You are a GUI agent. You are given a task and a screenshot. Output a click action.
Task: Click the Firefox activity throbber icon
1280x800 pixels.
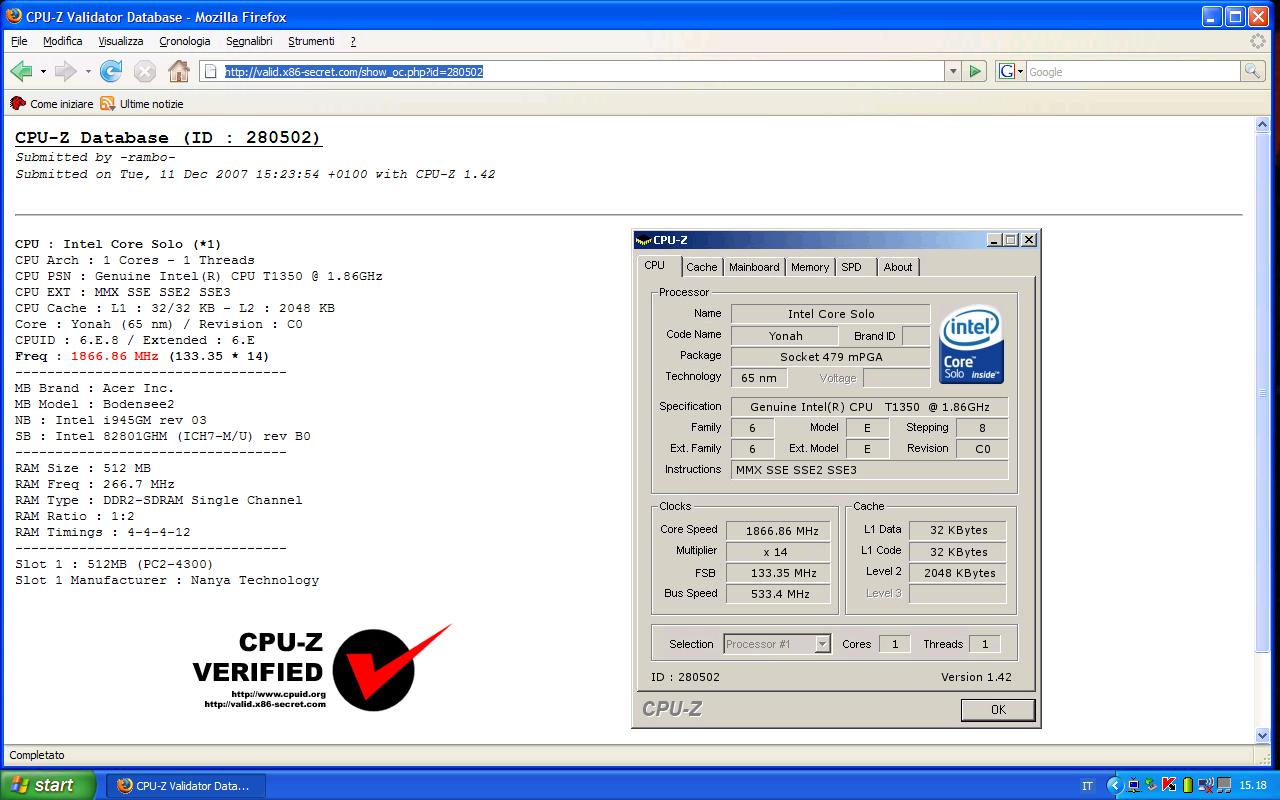(x=1258, y=41)
